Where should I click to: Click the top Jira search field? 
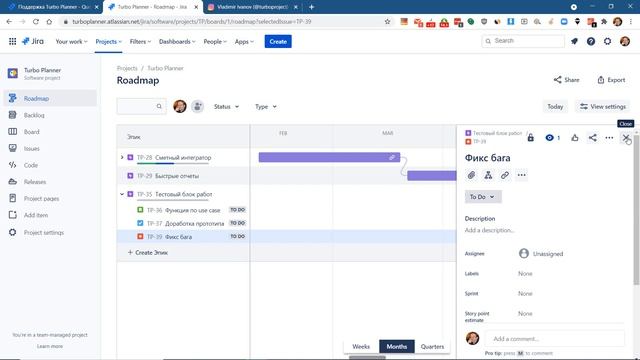point(523,41)
